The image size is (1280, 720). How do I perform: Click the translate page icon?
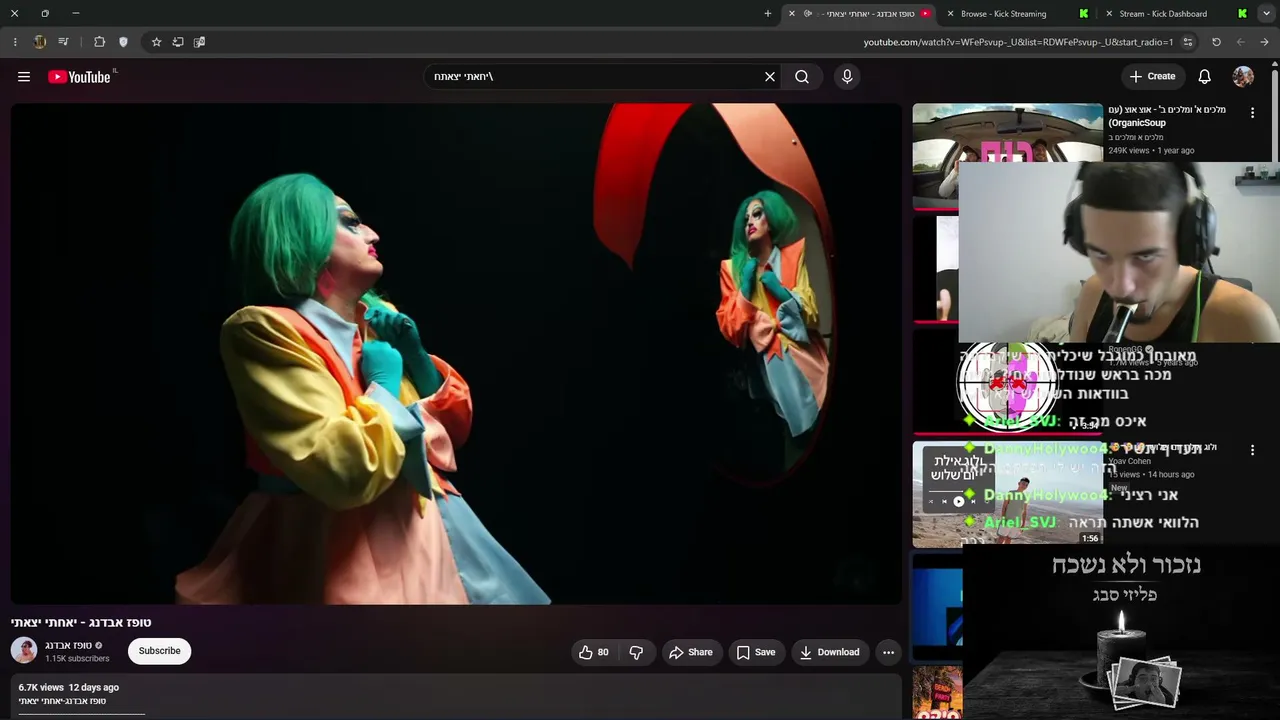pyautogui.click(x=200, y=42)
